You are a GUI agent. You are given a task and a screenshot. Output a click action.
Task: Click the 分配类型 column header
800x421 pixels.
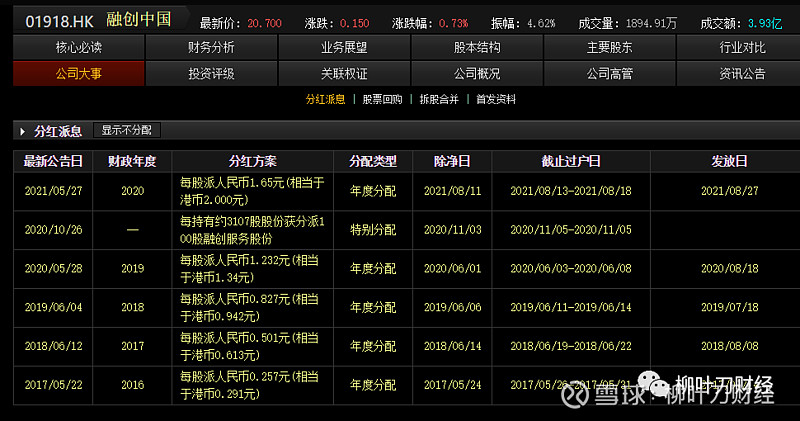point(373,161)
